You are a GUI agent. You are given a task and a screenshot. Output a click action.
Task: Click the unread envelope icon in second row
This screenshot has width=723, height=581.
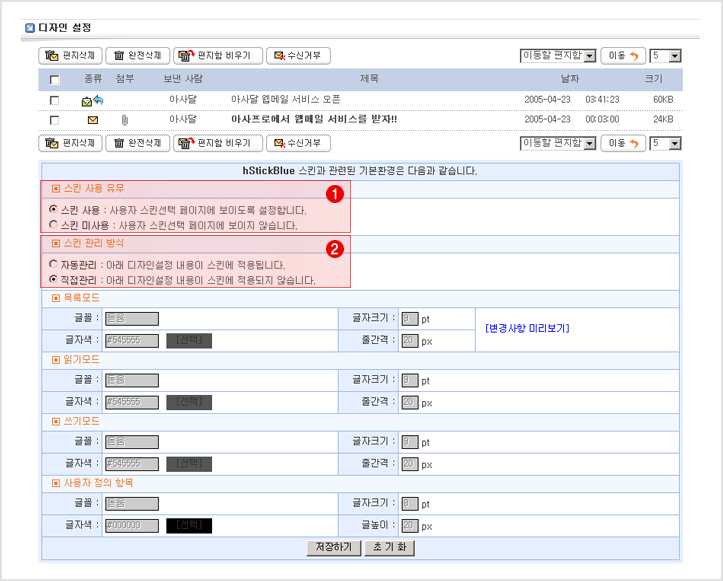click(92, 120)
